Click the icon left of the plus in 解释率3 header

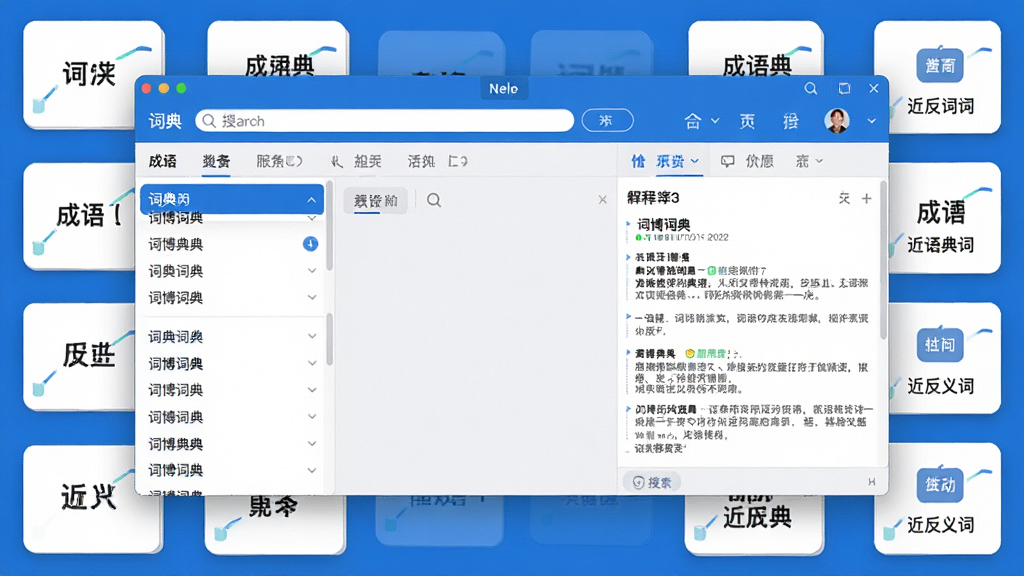point(844,198)
